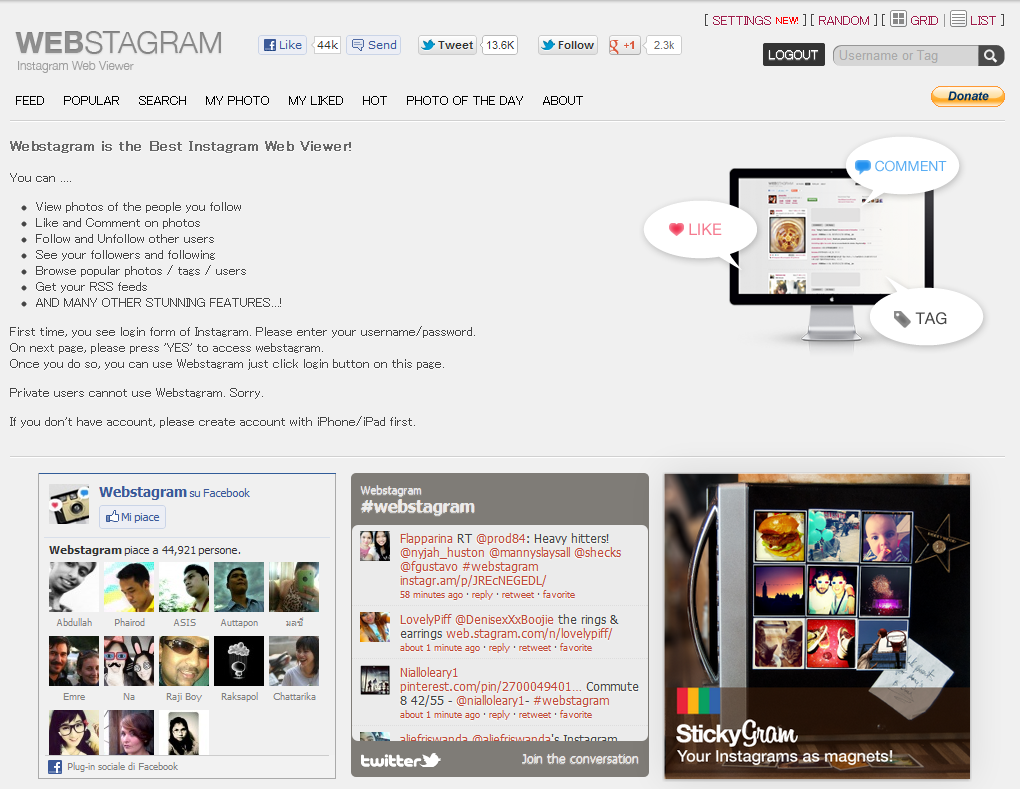Switch to Grid view icon

point(898,19)
